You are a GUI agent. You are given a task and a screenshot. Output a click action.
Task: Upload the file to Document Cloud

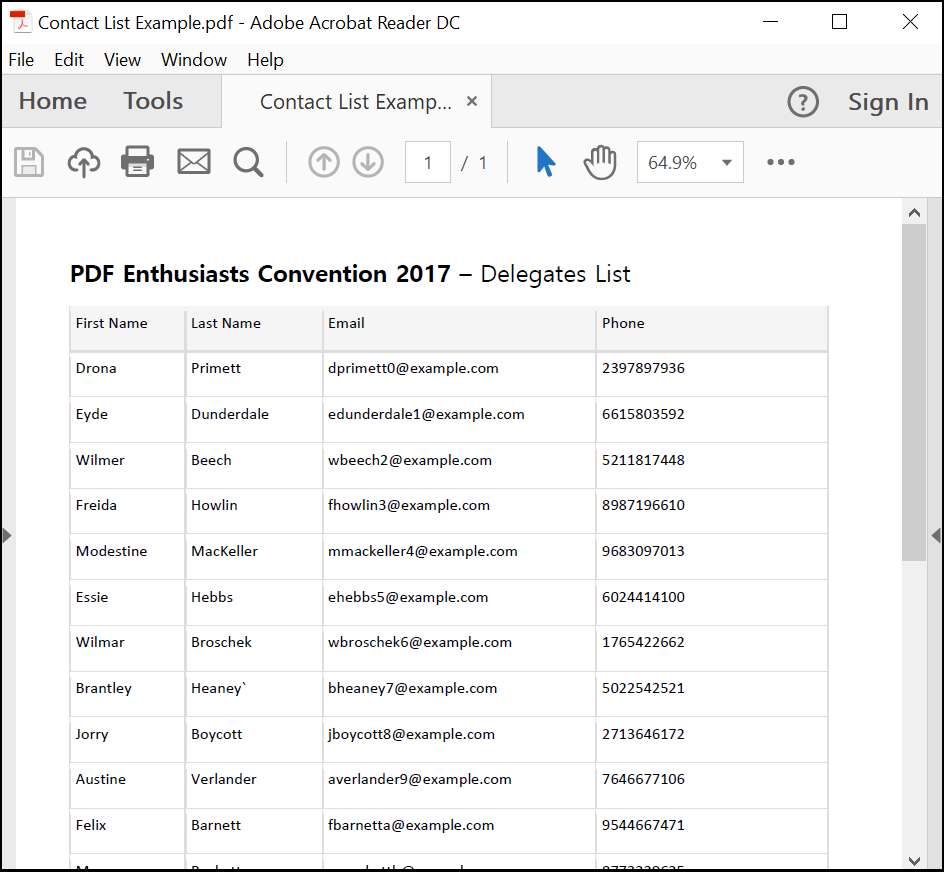tap(84, 161)
